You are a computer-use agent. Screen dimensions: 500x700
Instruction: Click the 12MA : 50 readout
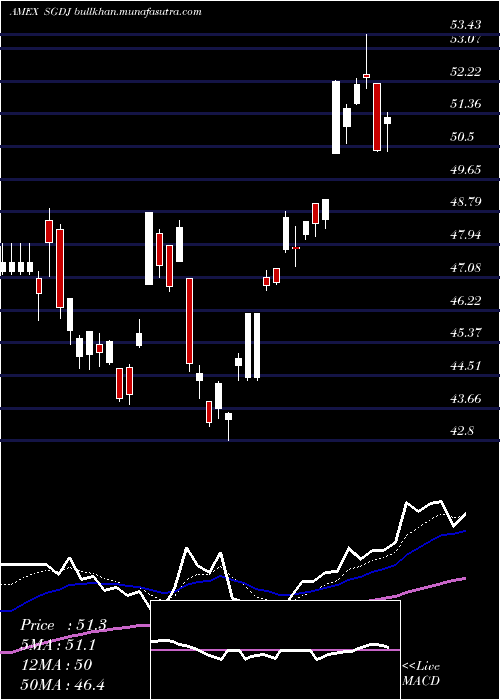pyautogui.click(x=56, y=665)
